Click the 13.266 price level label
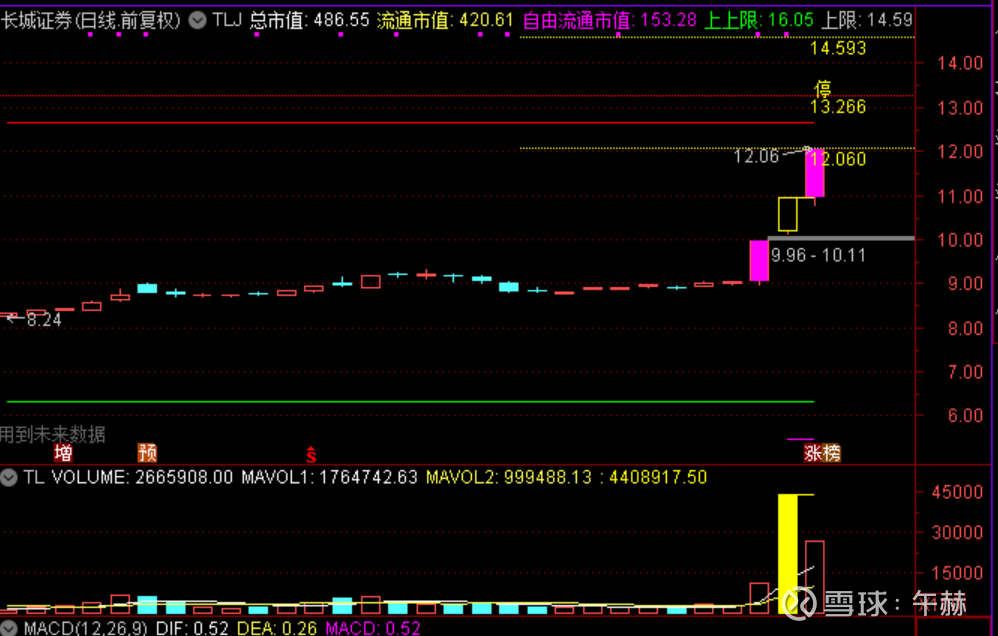This screenshot has width=998, height=636. tap(838, 107)
